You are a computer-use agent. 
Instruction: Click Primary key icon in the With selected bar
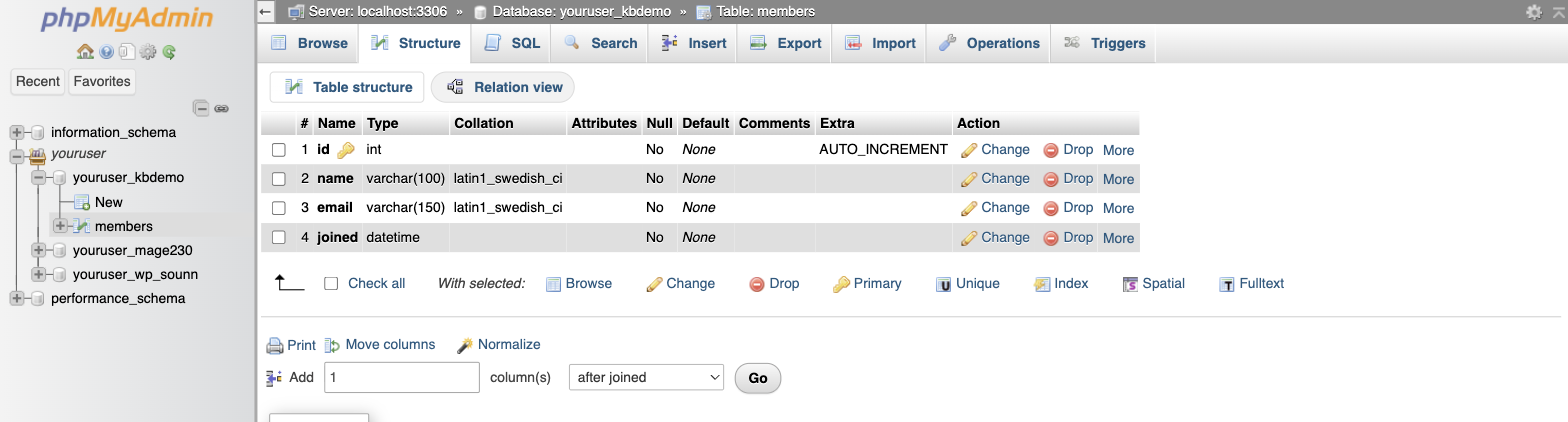tap(842, 284)
